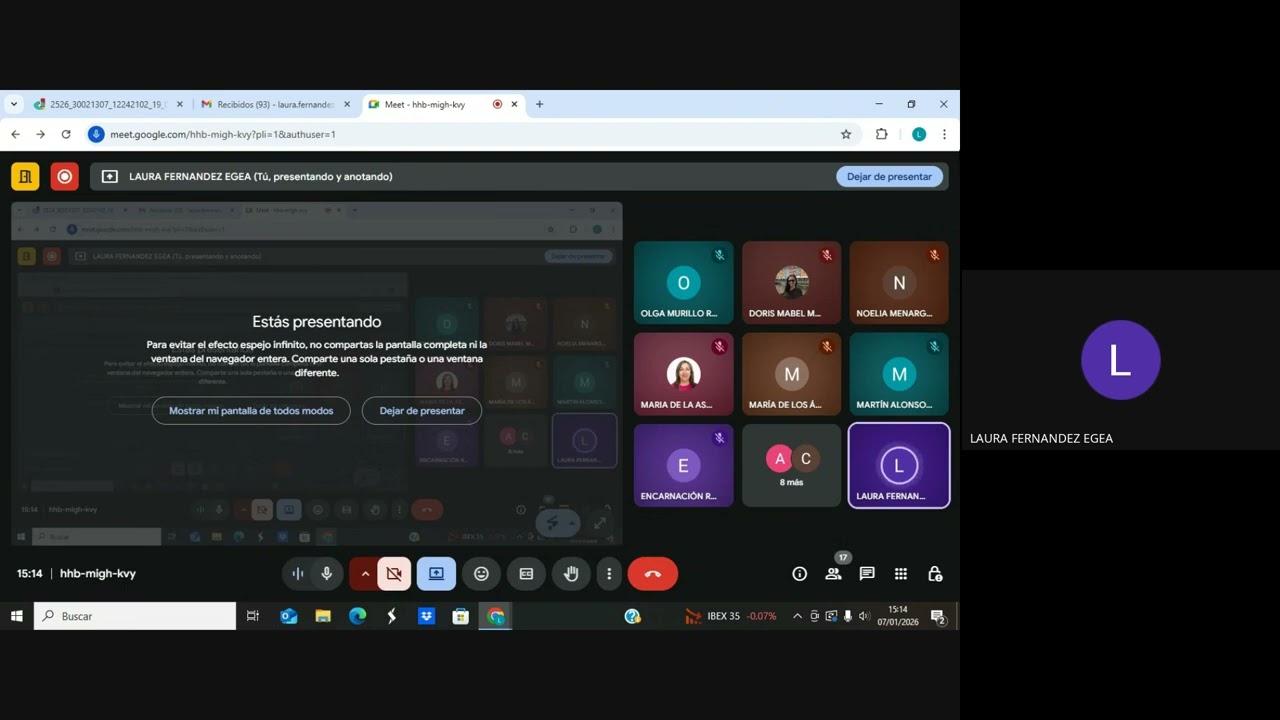
Task: Expand the tab search dropdown arrow
Action: [14, 104]
